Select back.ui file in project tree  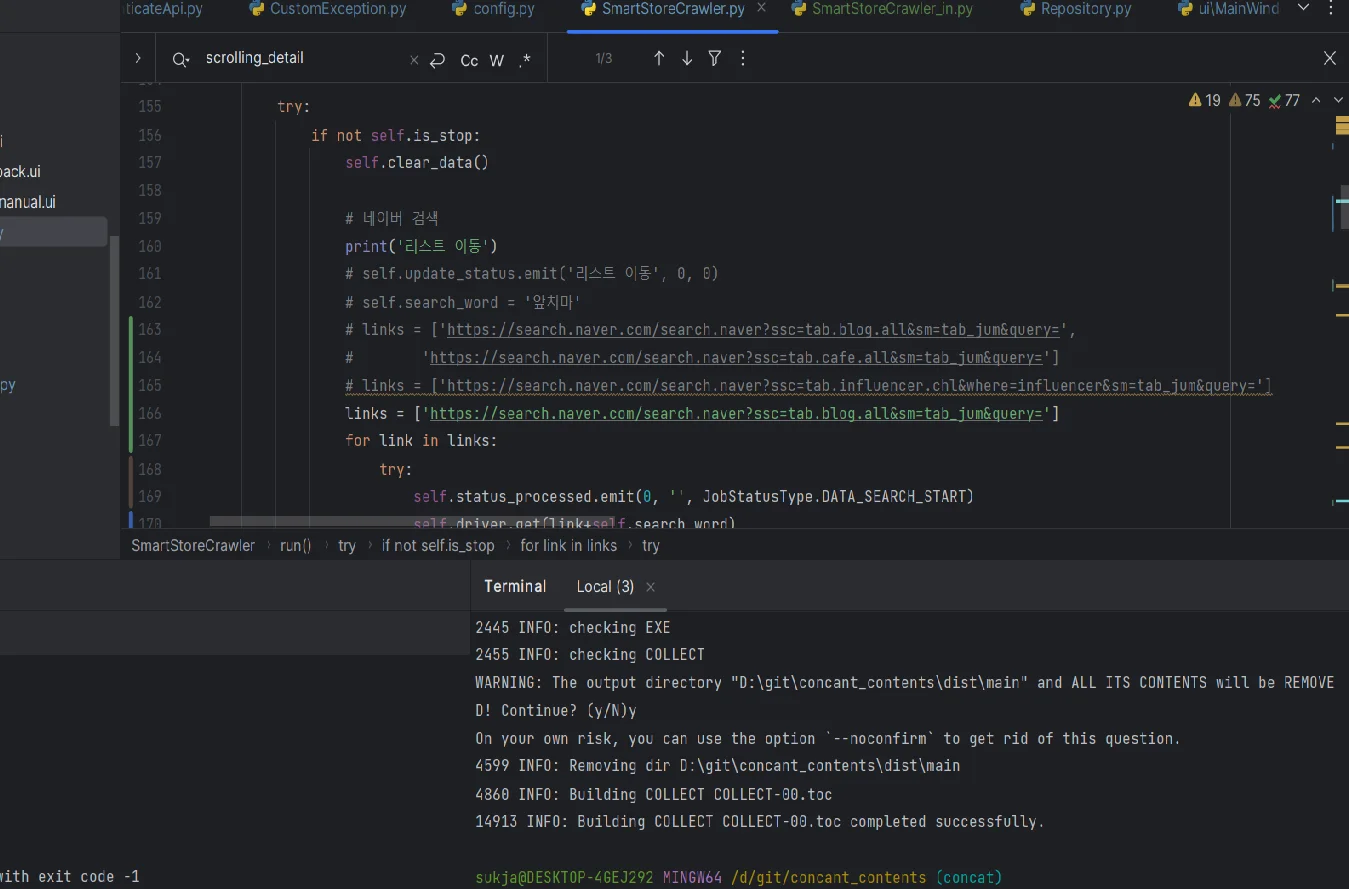pyautogui.click(x=21, y=172)
